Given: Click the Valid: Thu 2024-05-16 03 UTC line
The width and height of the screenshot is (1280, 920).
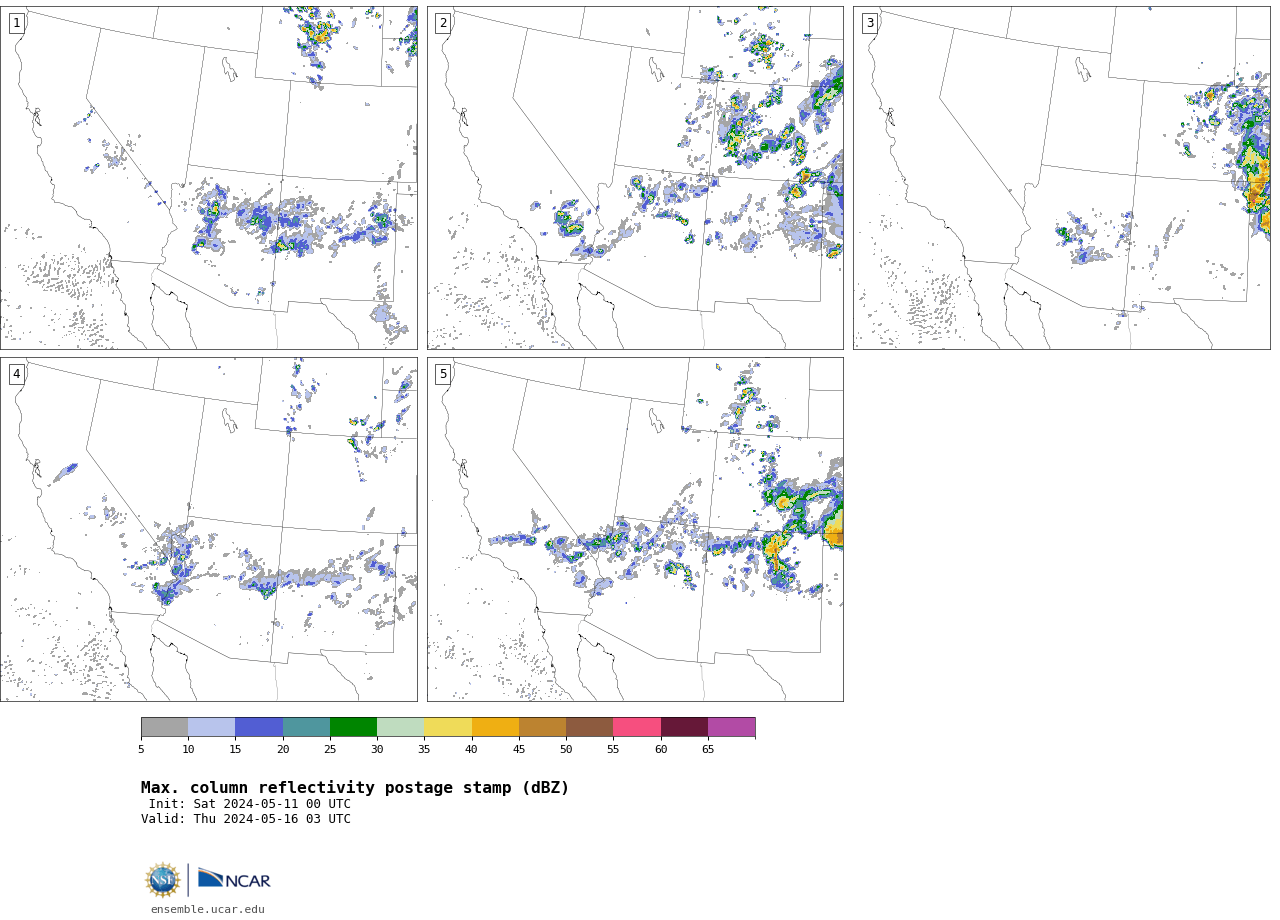Looking at the screenshot, I should point(246,819).
